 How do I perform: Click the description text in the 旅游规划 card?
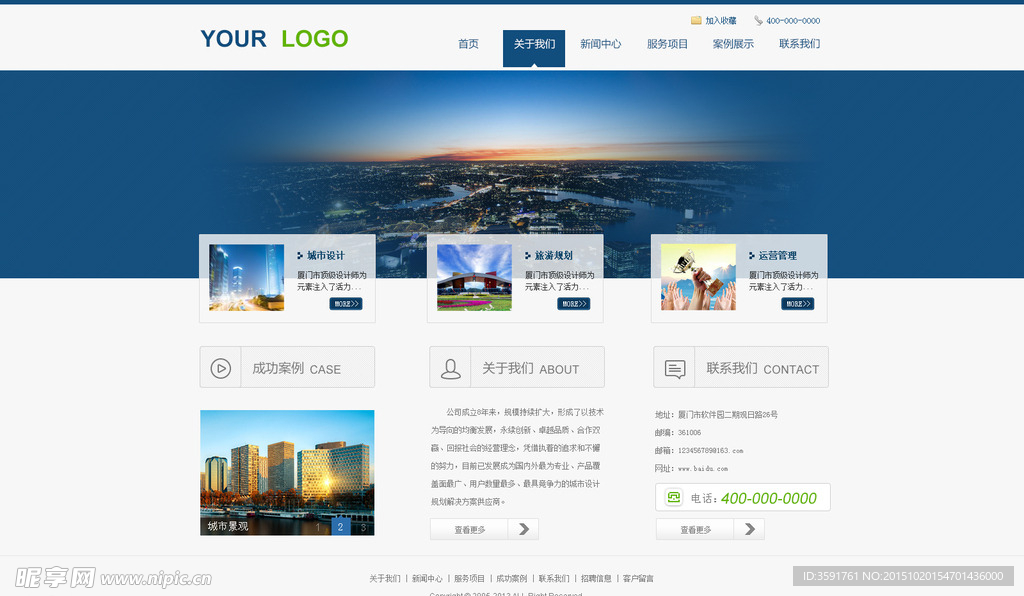[560, 281]
